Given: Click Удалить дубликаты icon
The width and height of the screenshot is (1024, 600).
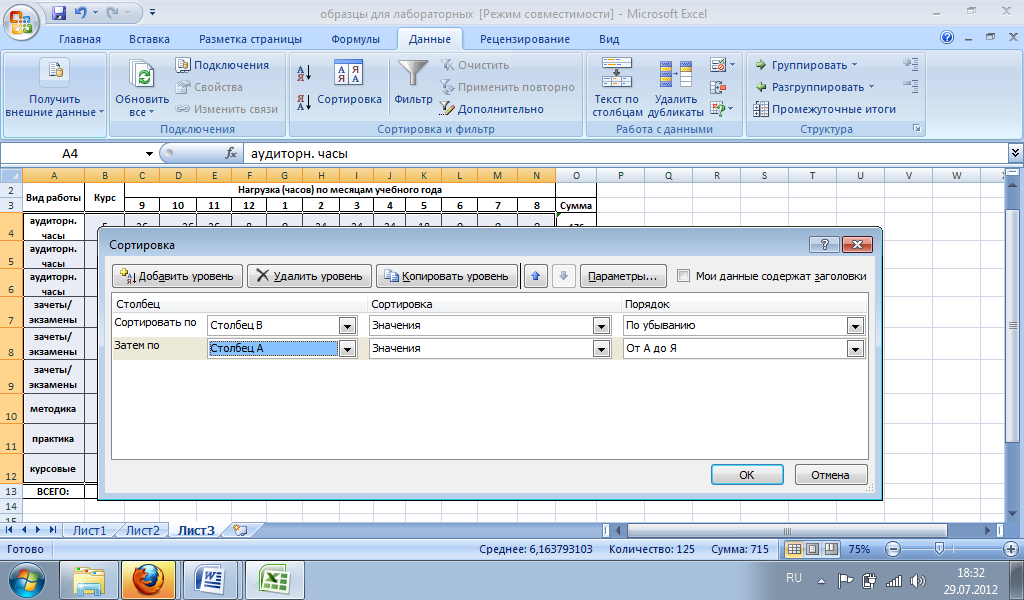Looking at the screenshot, I should 676,73.
